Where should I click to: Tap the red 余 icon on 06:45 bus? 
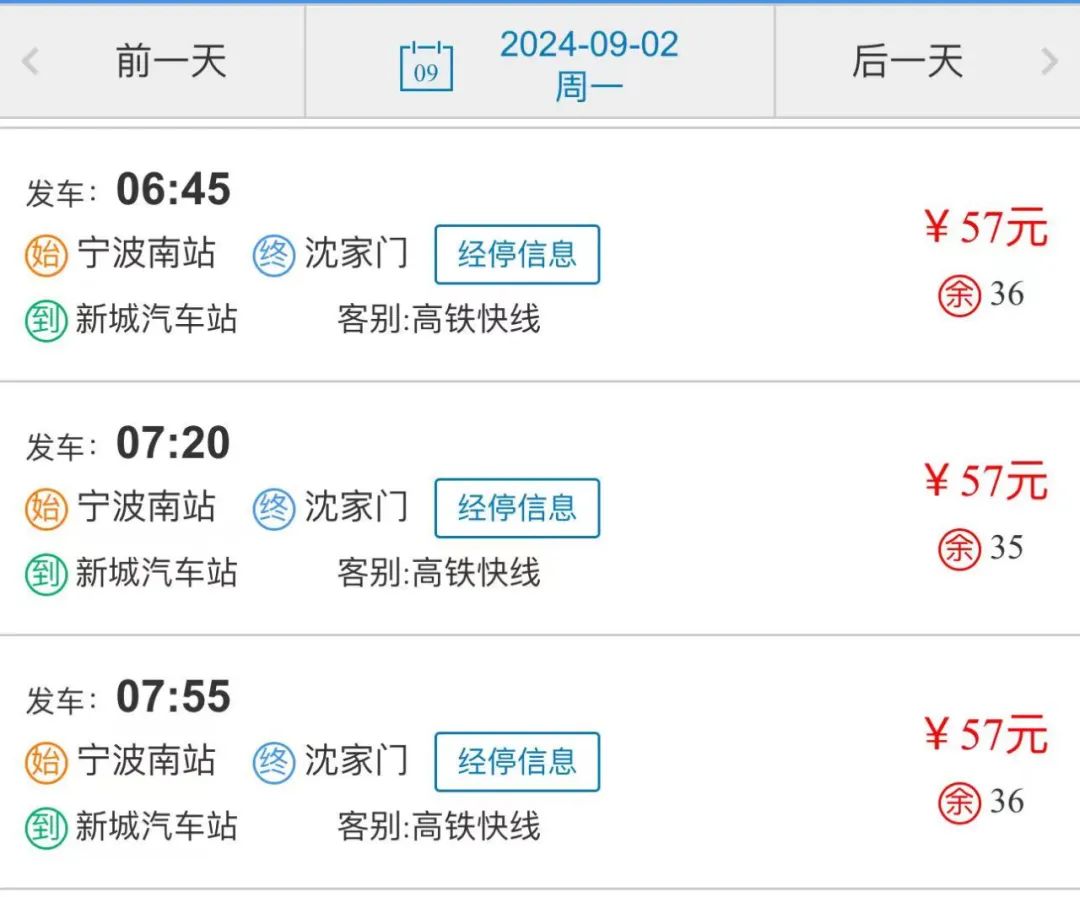coord(959,296)
